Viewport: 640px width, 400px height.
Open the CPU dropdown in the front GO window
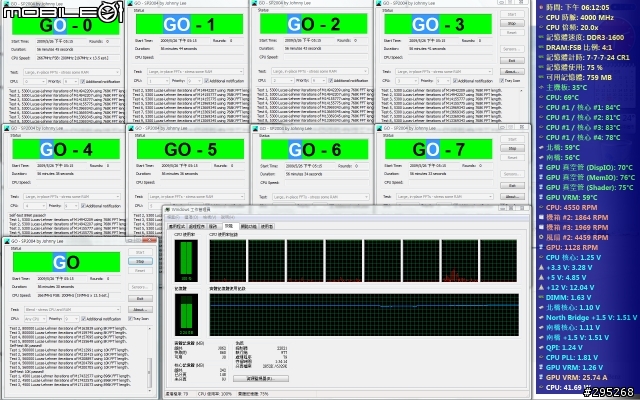click(x=35, y=319)
